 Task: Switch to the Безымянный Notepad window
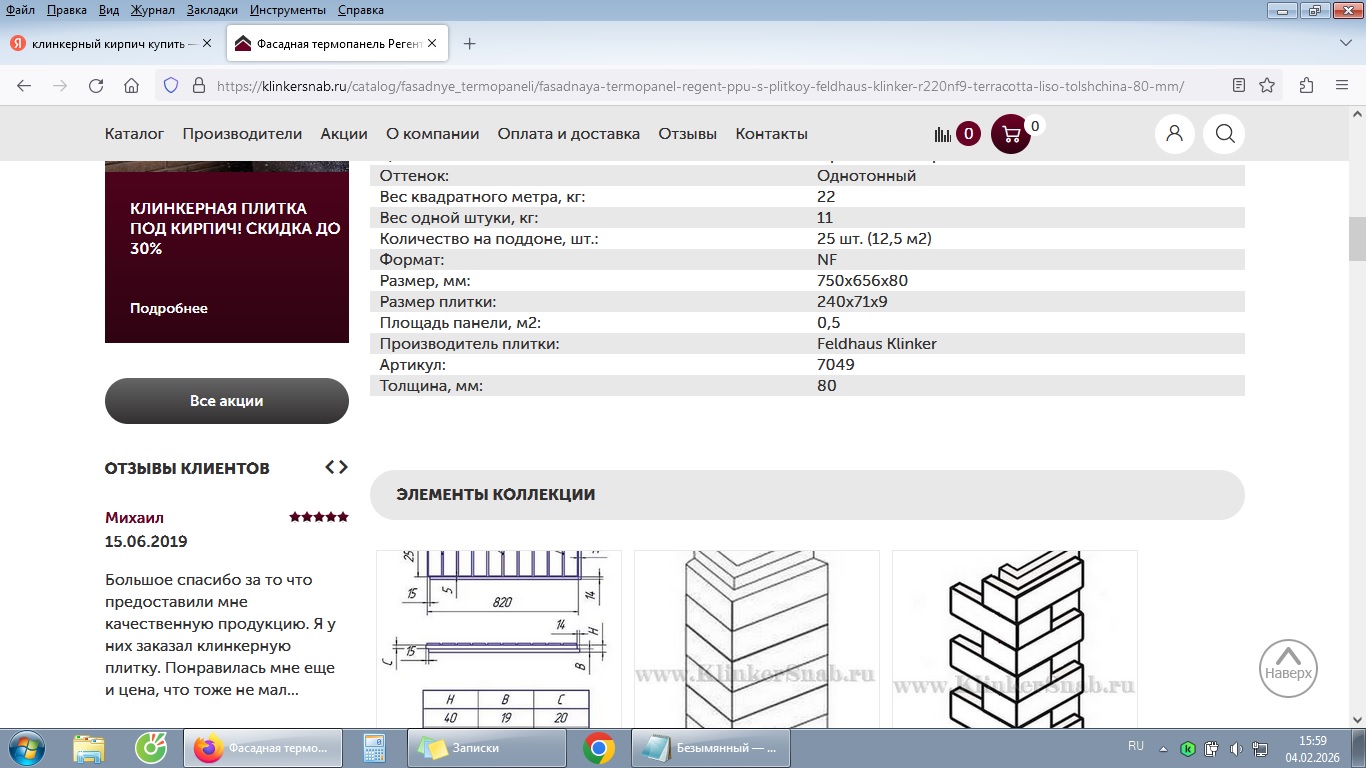point(711,748)
